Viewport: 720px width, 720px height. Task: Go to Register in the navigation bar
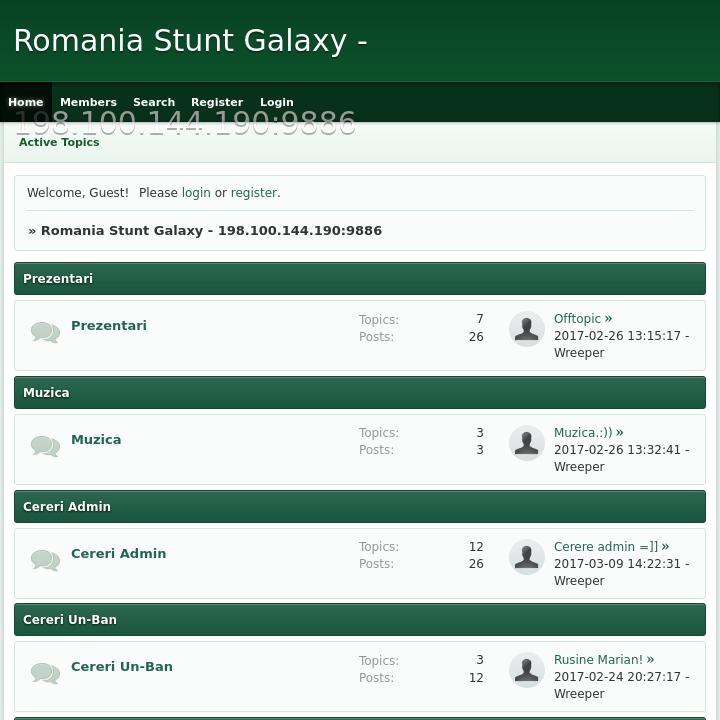click(217, 102)
